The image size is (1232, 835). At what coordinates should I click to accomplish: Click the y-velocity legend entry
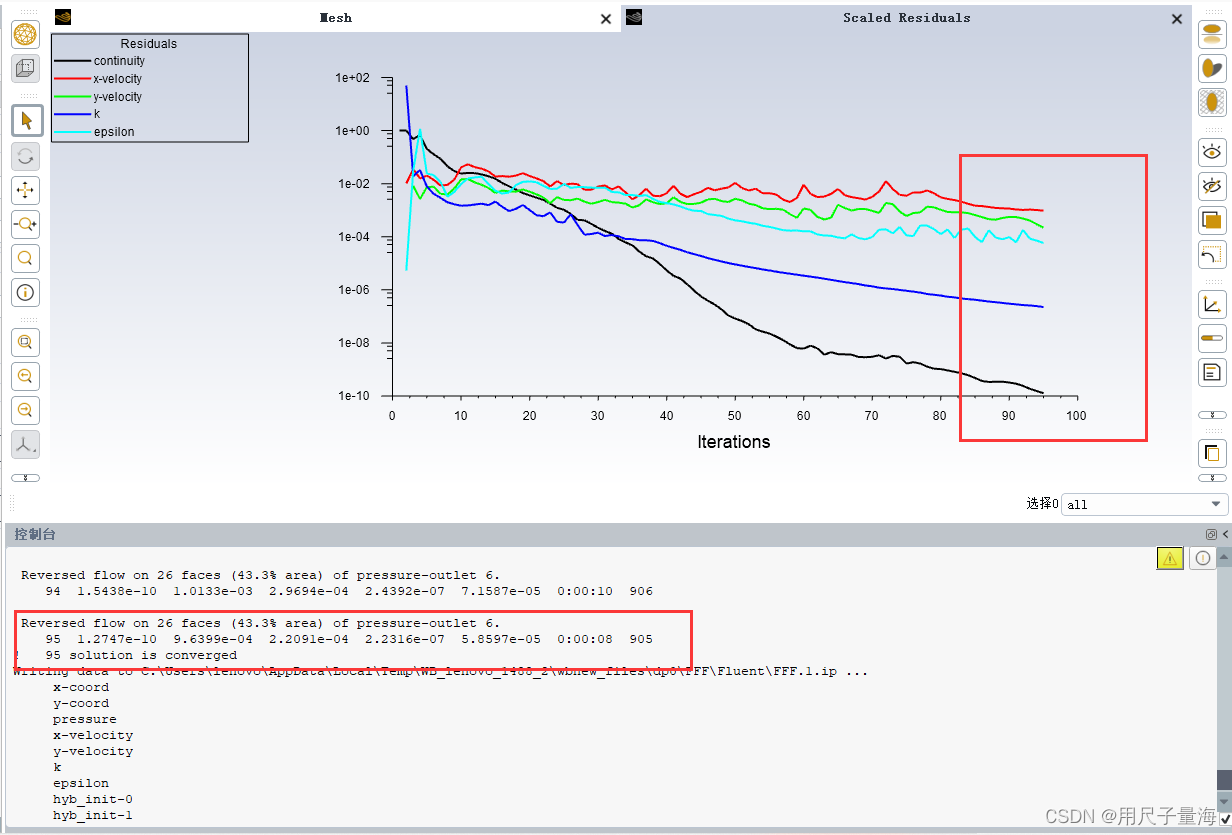98,97
